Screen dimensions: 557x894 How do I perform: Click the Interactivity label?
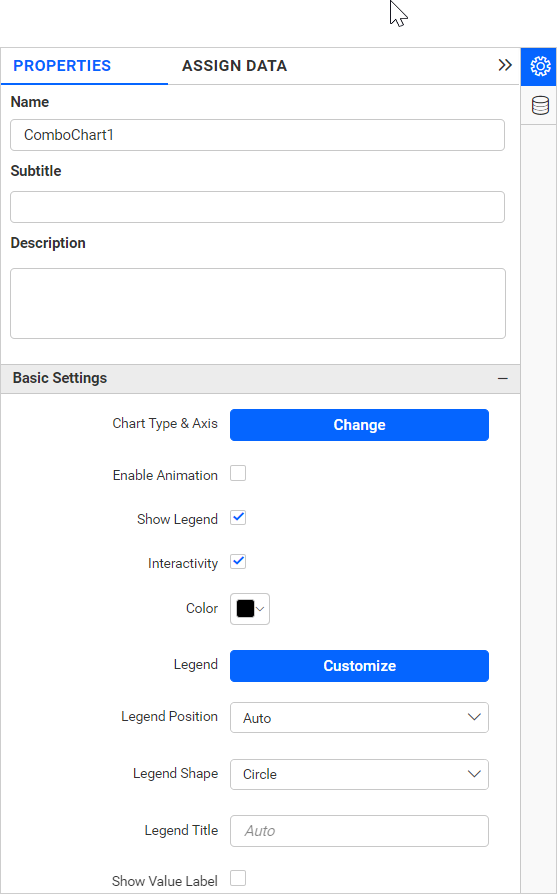pos(182,563)
